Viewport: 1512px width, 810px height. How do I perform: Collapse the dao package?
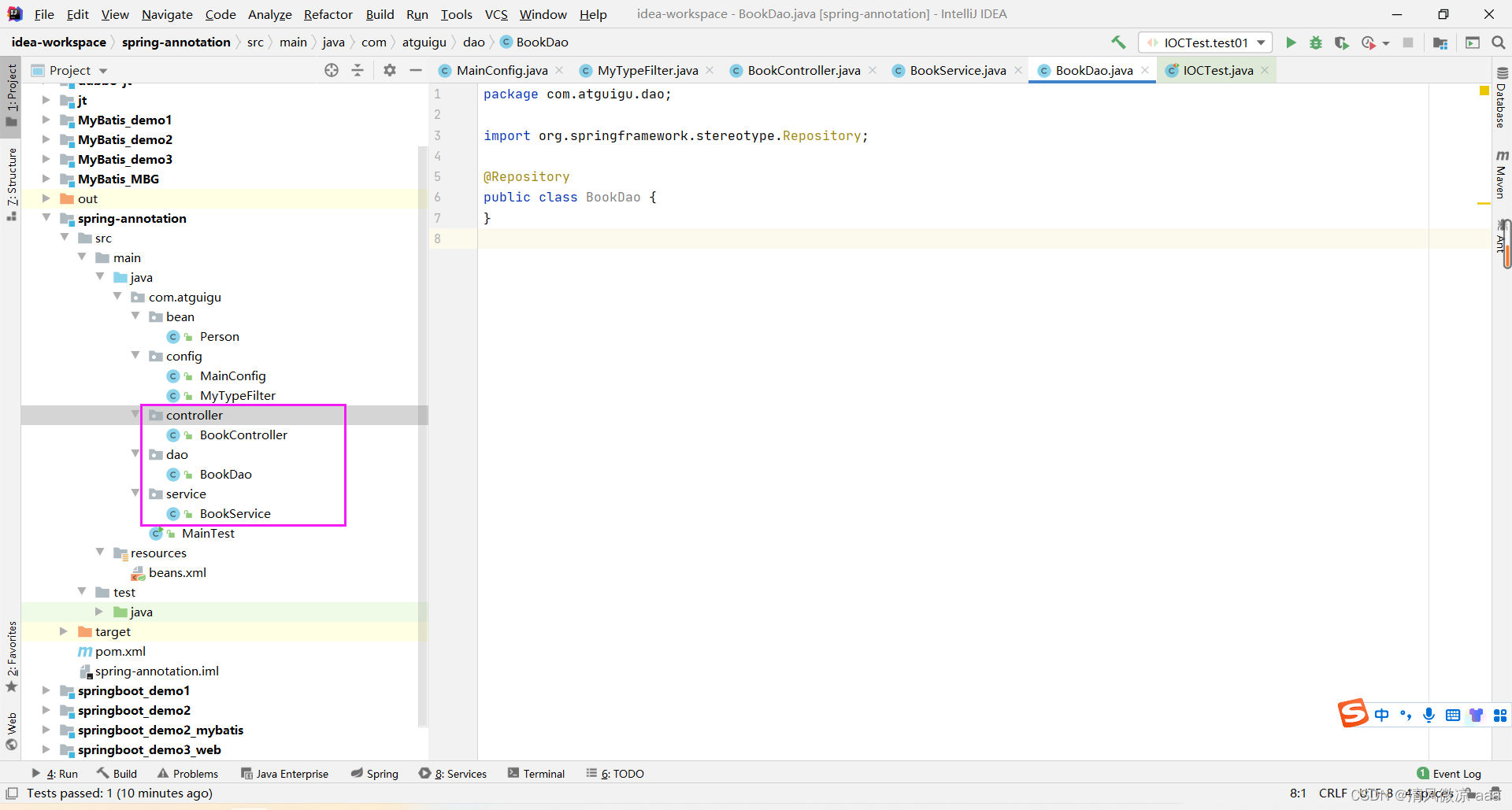[x=135, y=454]
